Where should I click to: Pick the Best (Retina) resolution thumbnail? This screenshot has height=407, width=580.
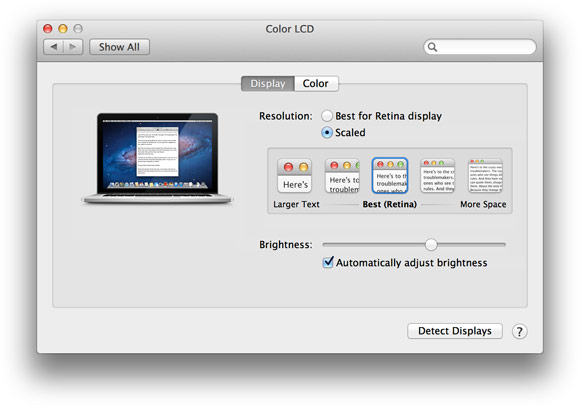click(x=390, y=176)
